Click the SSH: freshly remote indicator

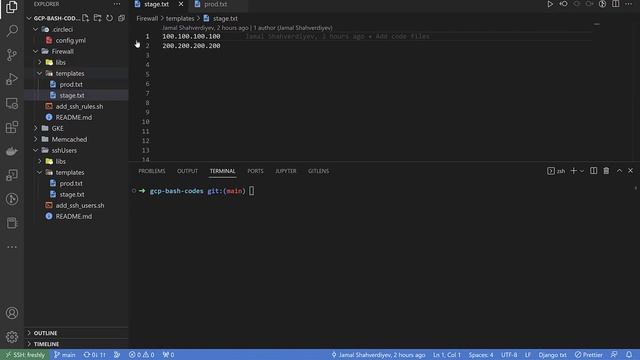[25, 355]
